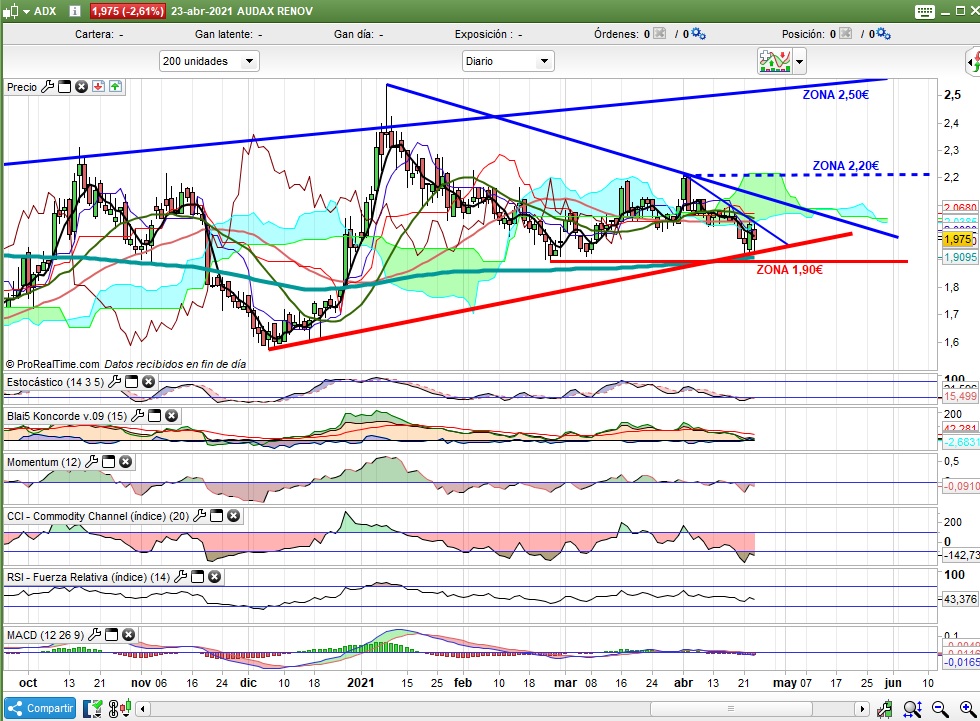This screenshot has height=721, width=980.
Task: Click the -142,73 CCI value label
Action: point(961,555)
